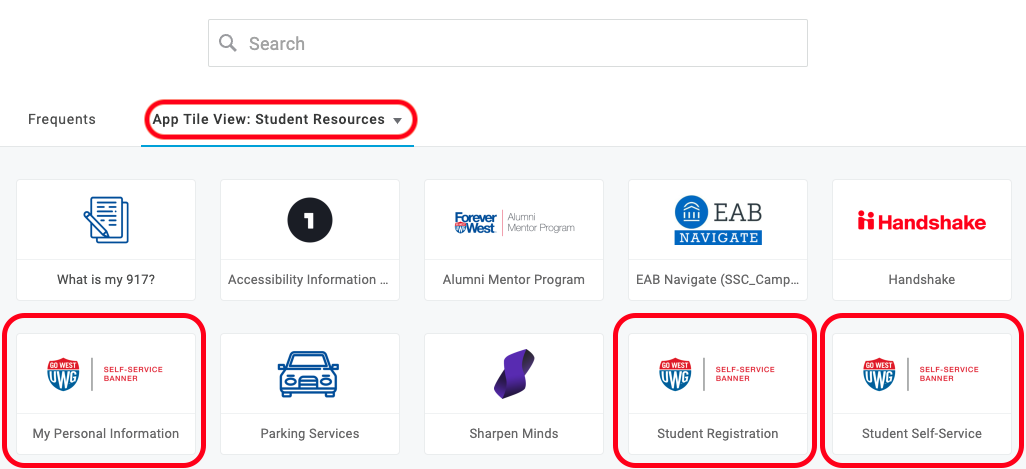Open the Alumni Mentor Program label

(514, 280)
